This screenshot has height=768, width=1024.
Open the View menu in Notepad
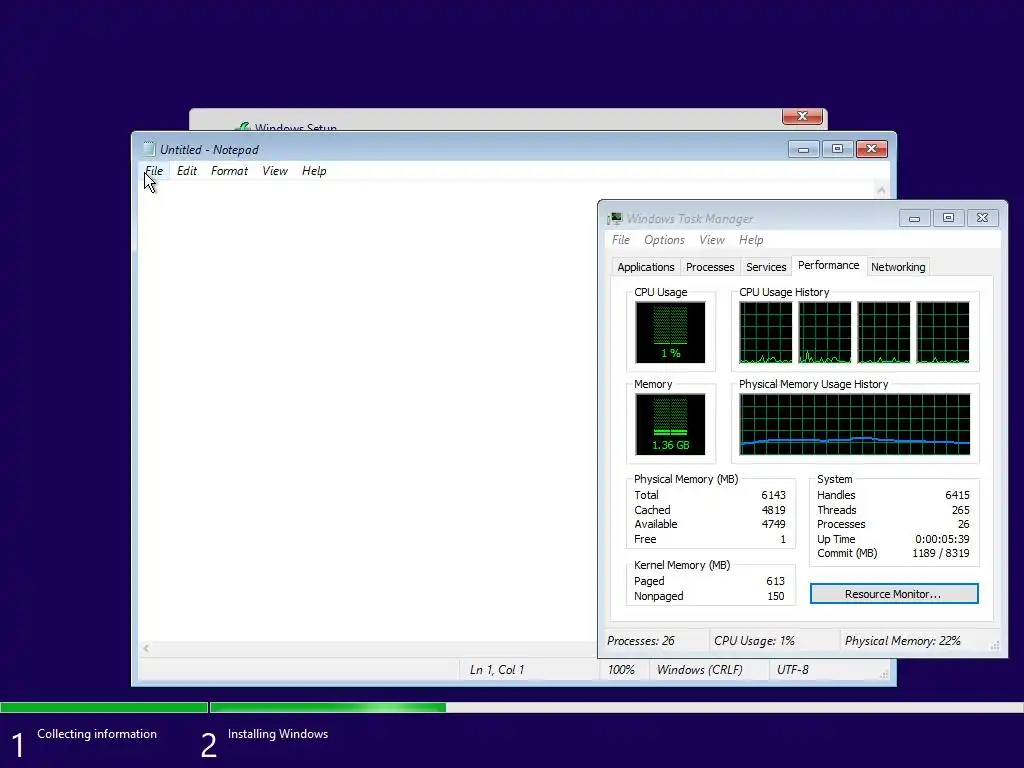275,171
